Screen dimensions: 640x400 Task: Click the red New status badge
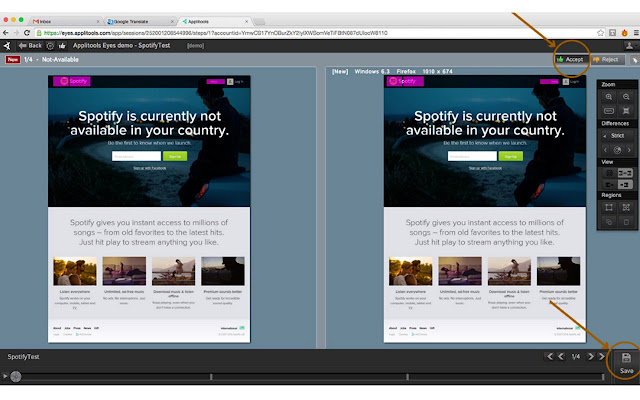[x=13, y=60]
